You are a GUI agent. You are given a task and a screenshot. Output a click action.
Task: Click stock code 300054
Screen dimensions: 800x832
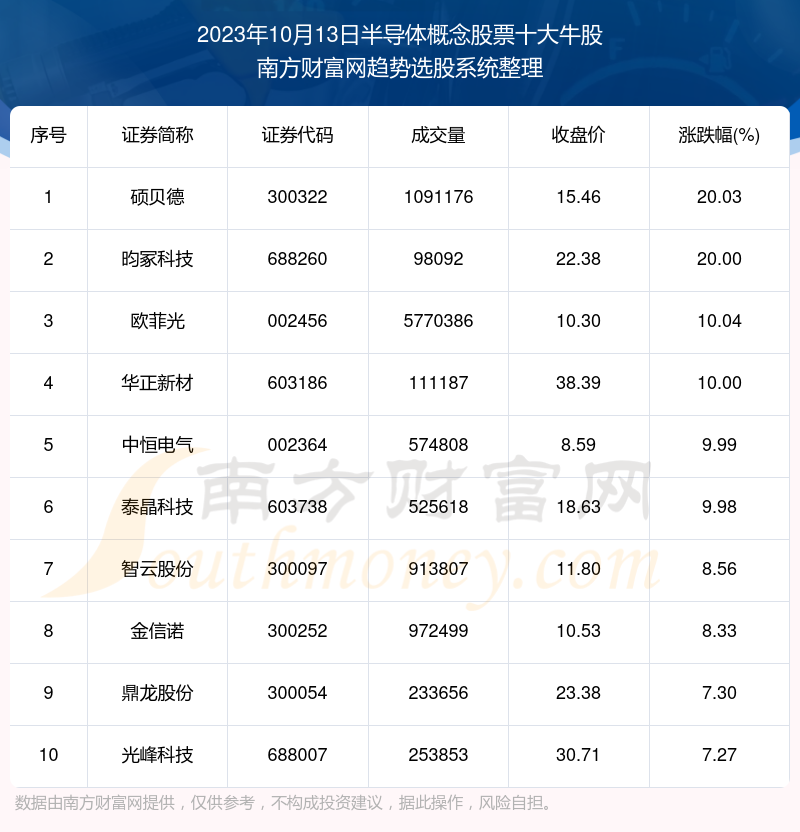pyautogui.click(x=298, y=693)
